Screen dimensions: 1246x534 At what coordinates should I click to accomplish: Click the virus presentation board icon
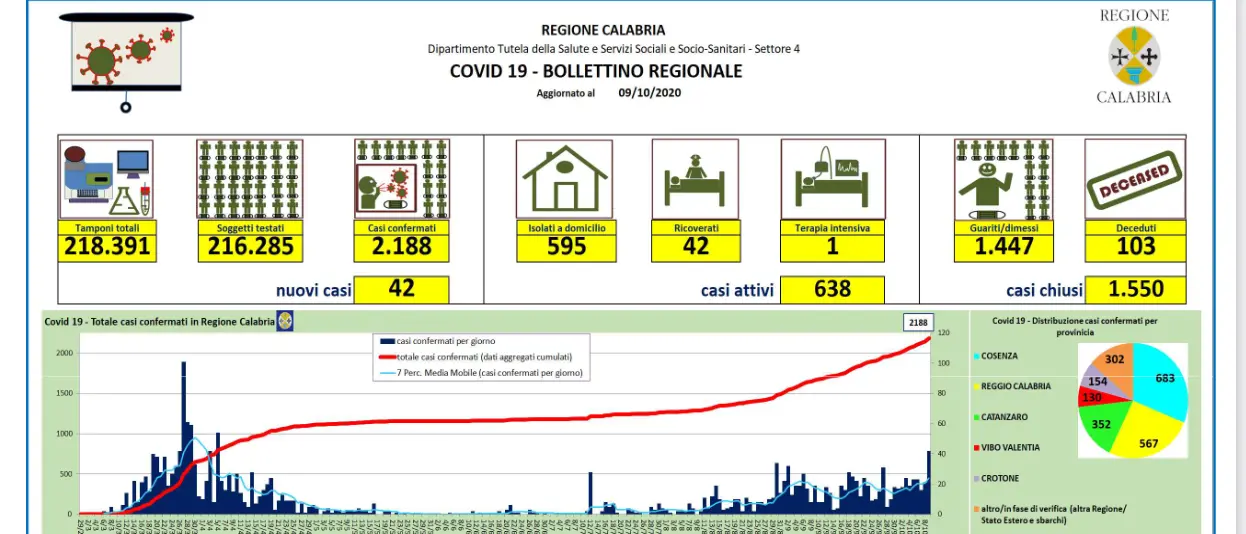126,60
